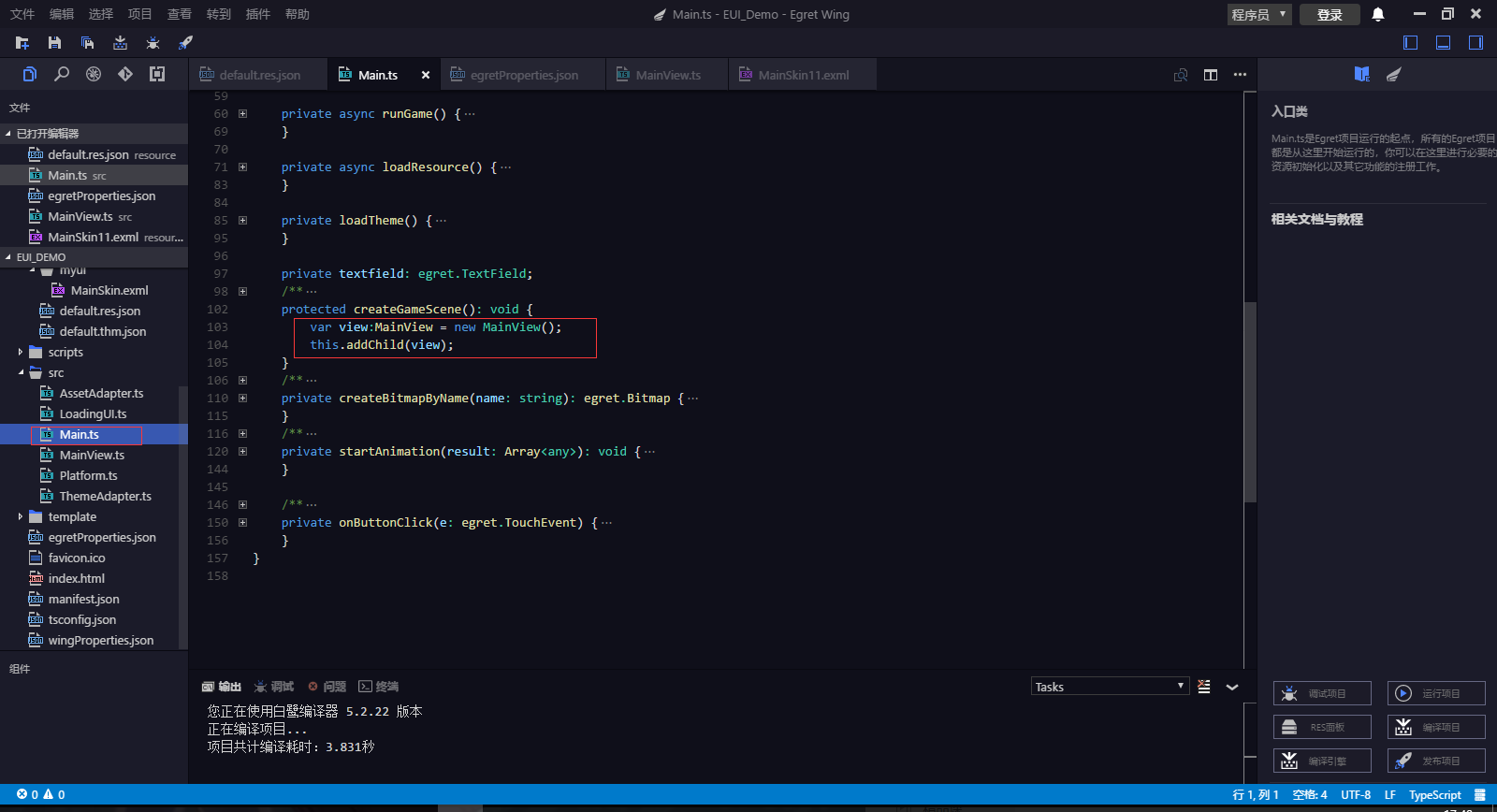Open the component view bracket icon

[157, 74]
